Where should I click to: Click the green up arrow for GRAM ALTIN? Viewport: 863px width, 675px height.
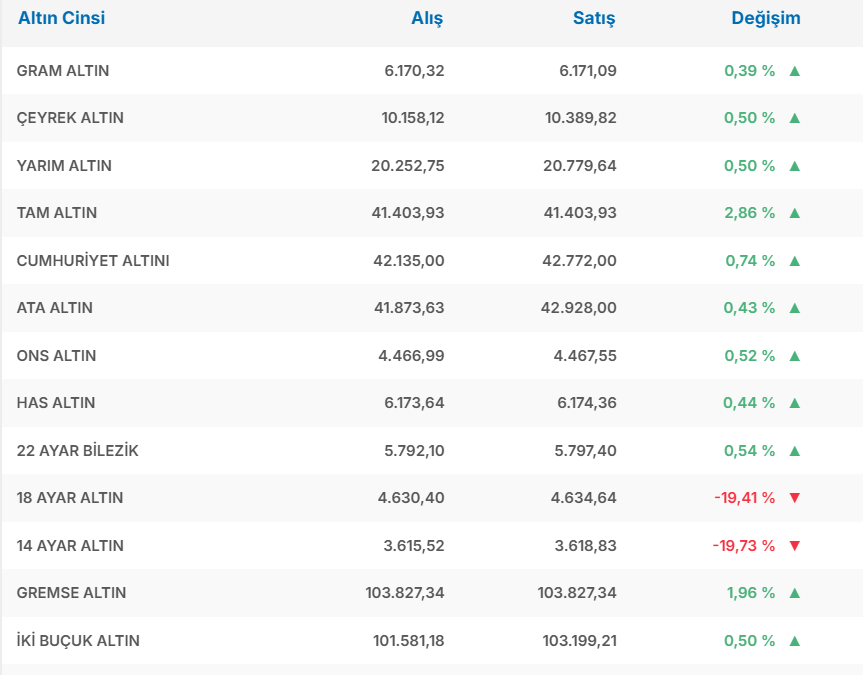click(795, 71)
